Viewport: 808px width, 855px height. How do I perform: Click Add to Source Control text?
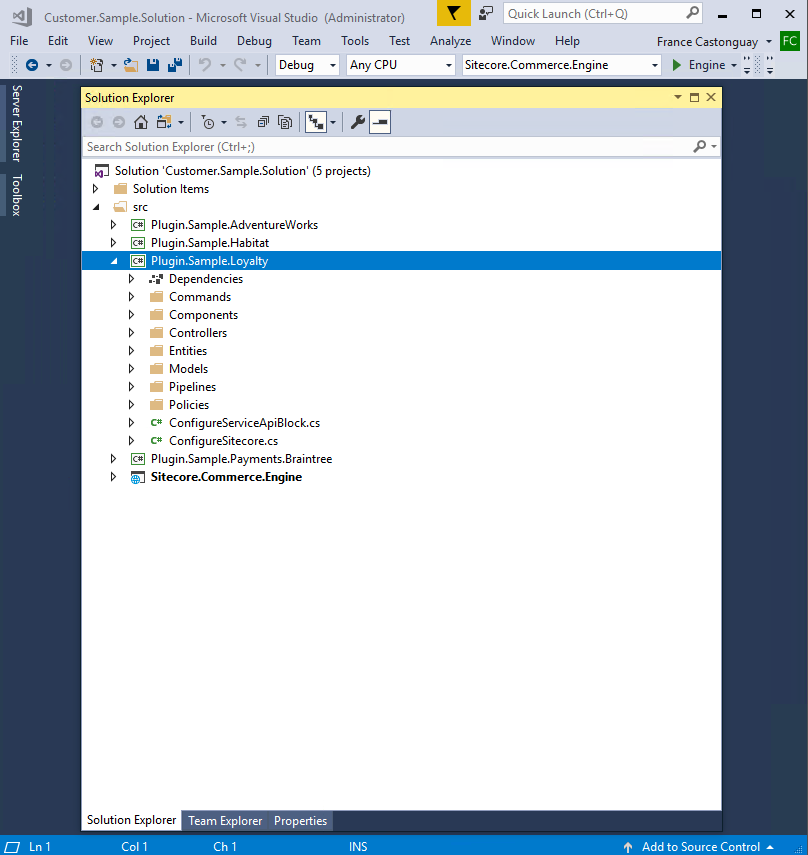[x=701, y=847]
